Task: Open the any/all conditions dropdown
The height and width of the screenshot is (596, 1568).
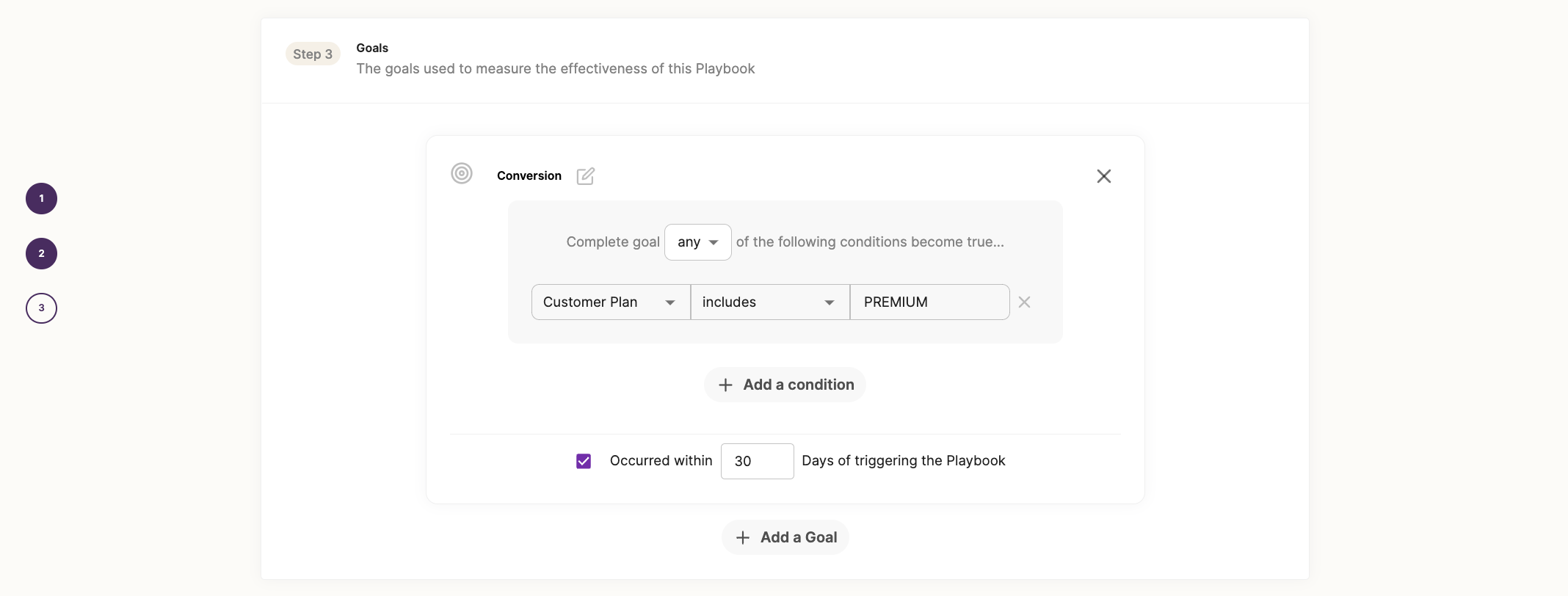Action: (697, 242)
